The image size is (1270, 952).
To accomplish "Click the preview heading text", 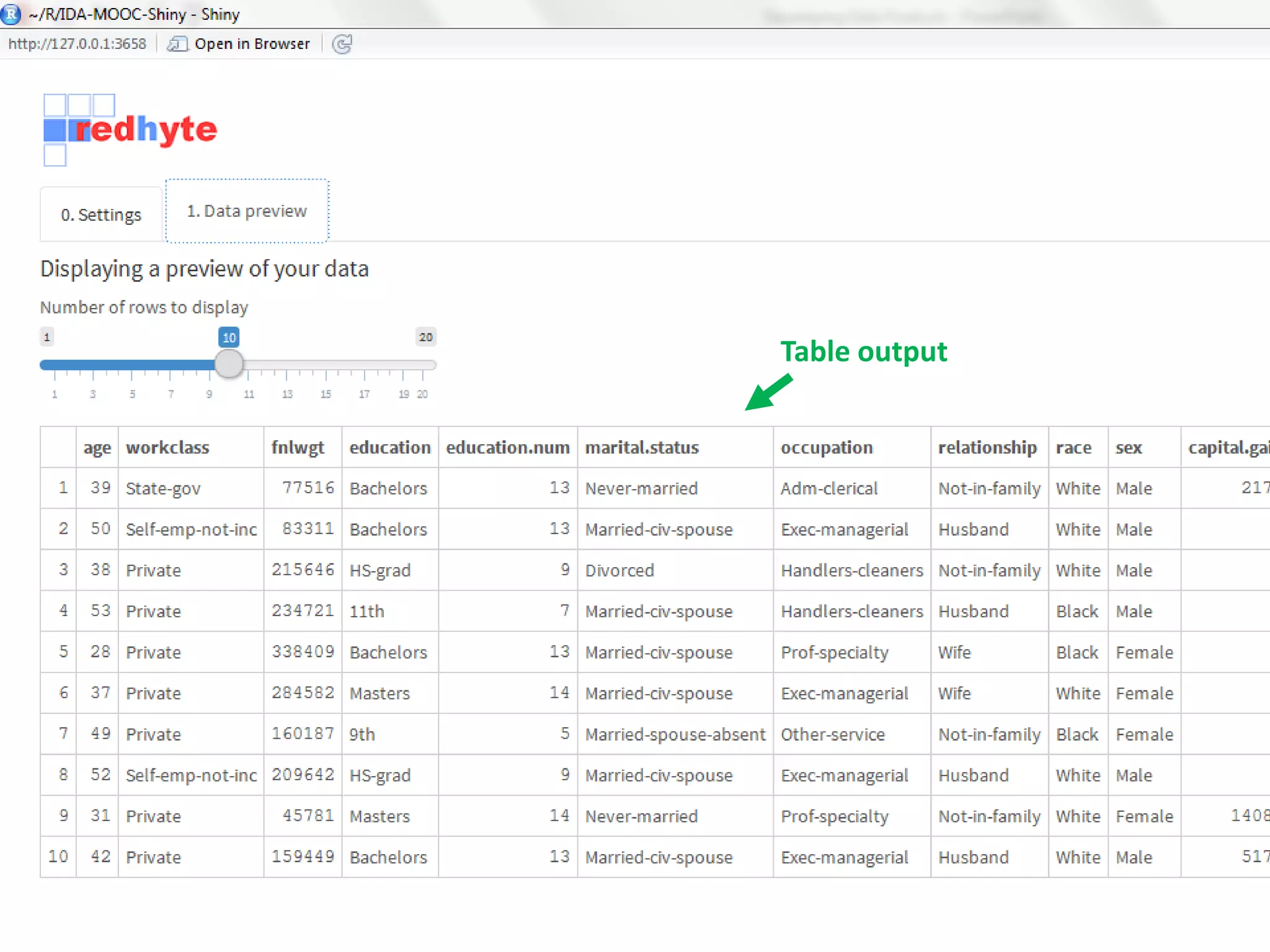I will click(x=205, y=269).
